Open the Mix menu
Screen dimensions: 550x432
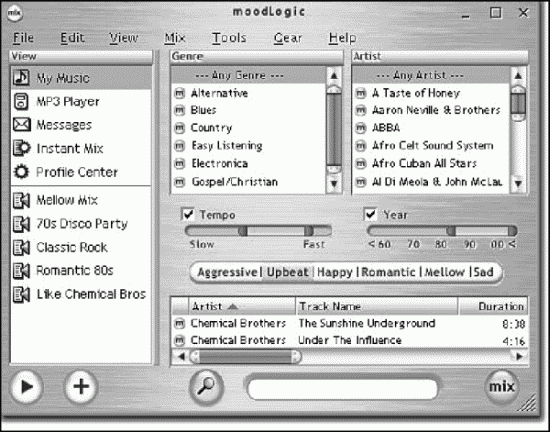[175, 38]
